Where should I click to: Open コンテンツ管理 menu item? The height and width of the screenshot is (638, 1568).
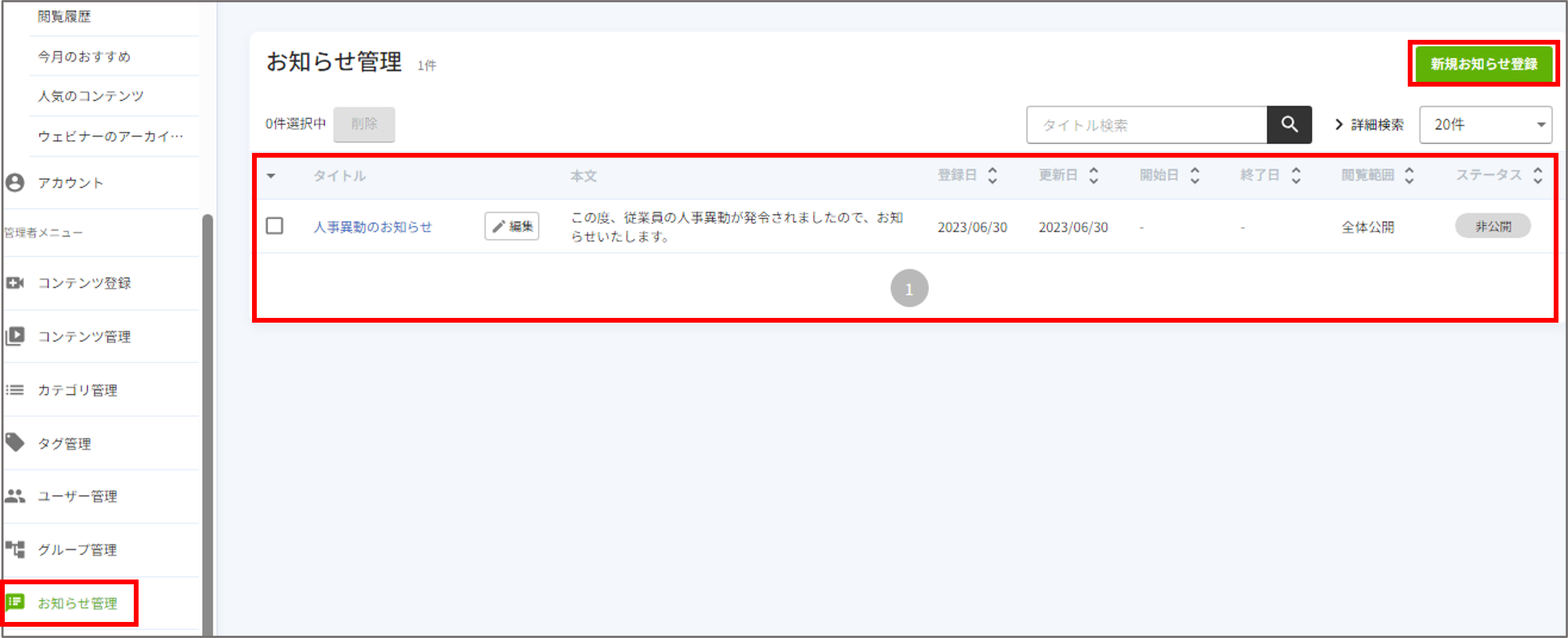pyautogui.click(x=84, y=337)
